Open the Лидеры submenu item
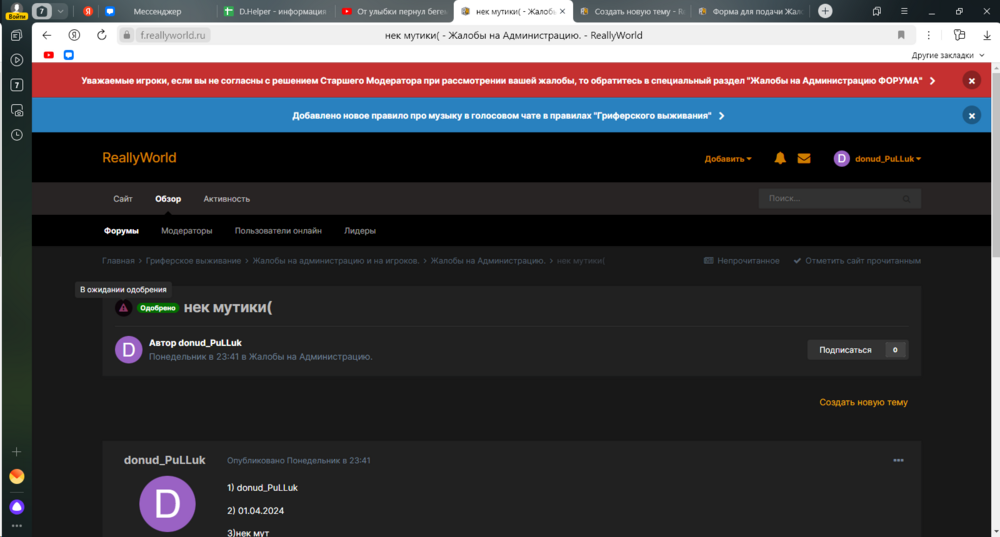 [x=360, y=231]
